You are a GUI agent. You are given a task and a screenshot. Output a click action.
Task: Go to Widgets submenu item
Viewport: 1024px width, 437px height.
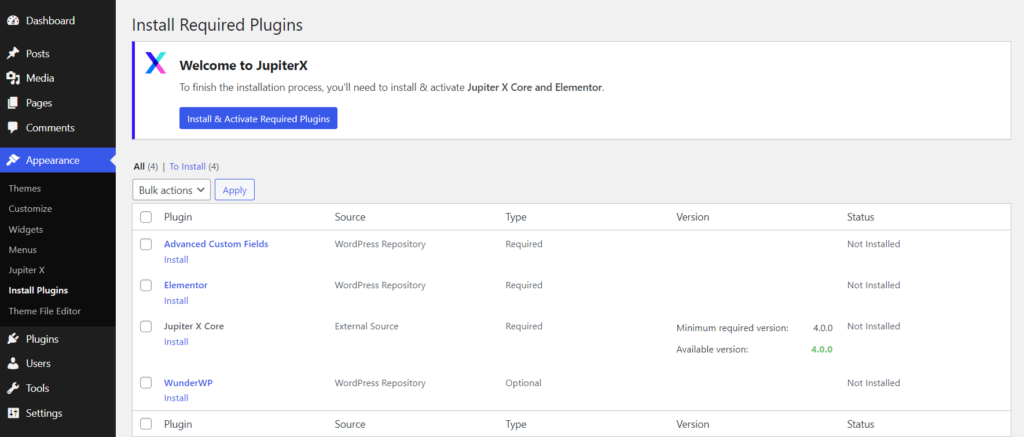(26, 230)
